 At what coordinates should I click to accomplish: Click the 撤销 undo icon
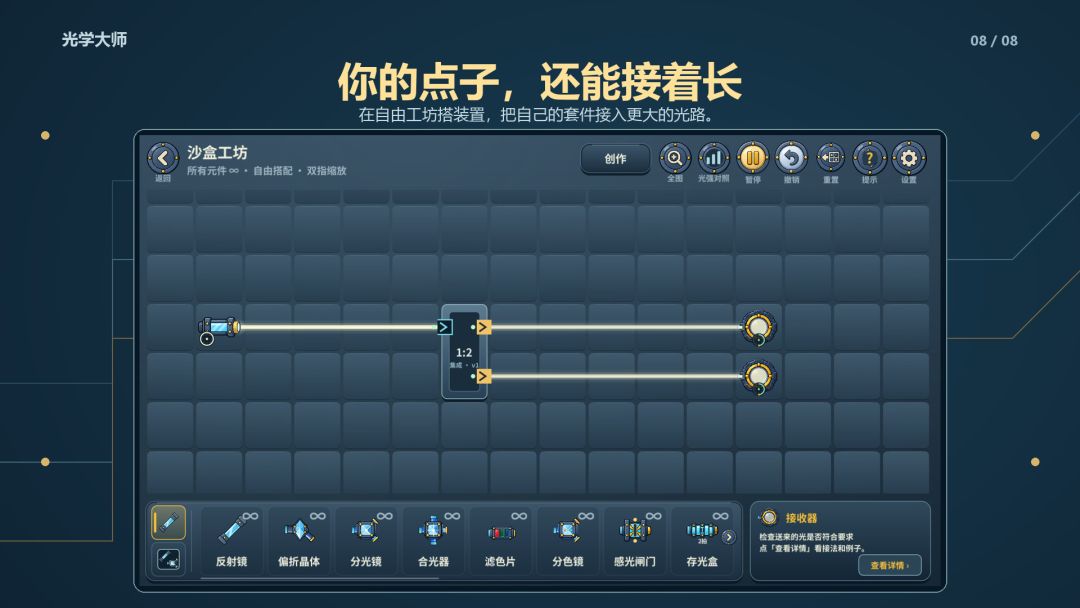[x=791, y=158]
